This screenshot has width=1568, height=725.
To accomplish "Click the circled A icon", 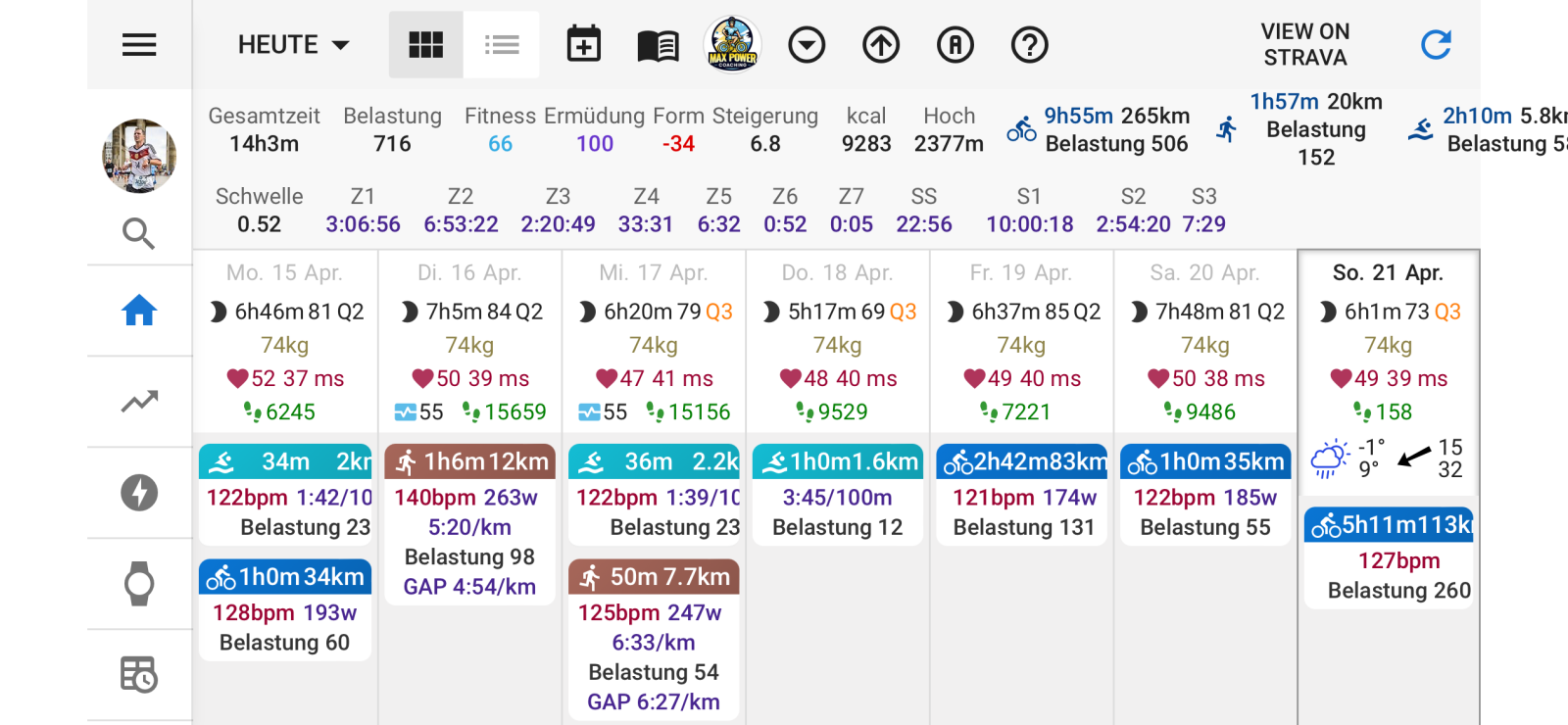I will [955, 45].
